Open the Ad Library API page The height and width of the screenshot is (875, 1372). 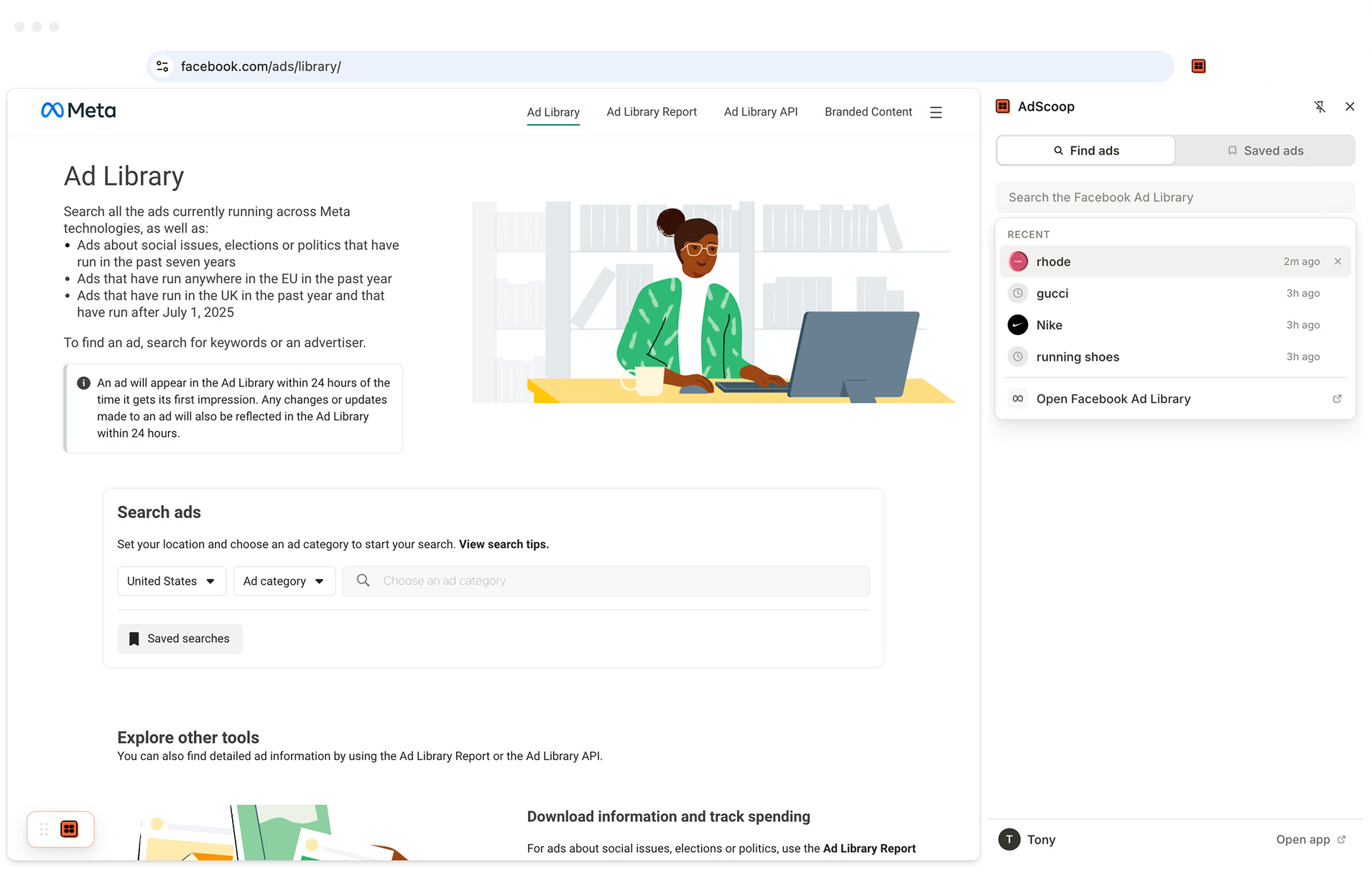(761, 112)
